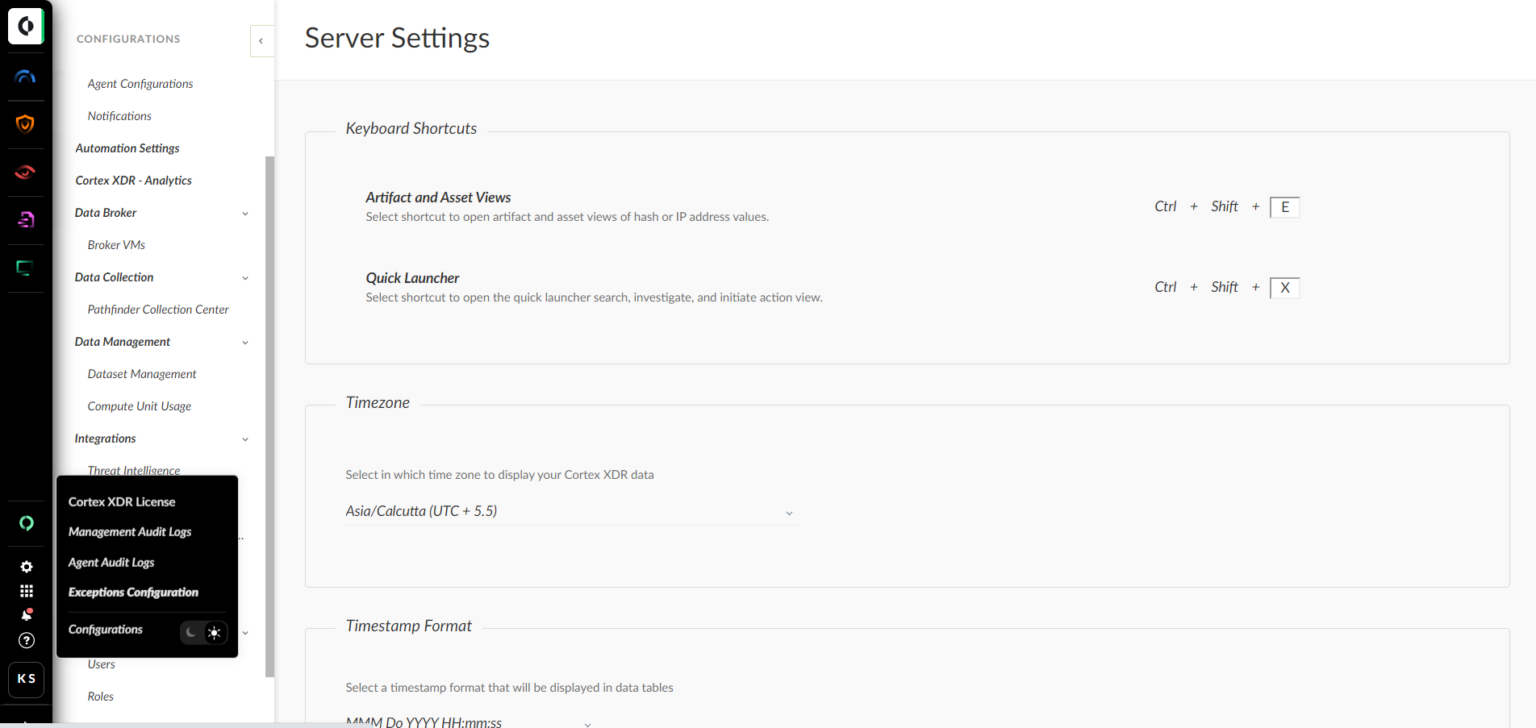Open the settings gear icon

[x=27, y=566]
